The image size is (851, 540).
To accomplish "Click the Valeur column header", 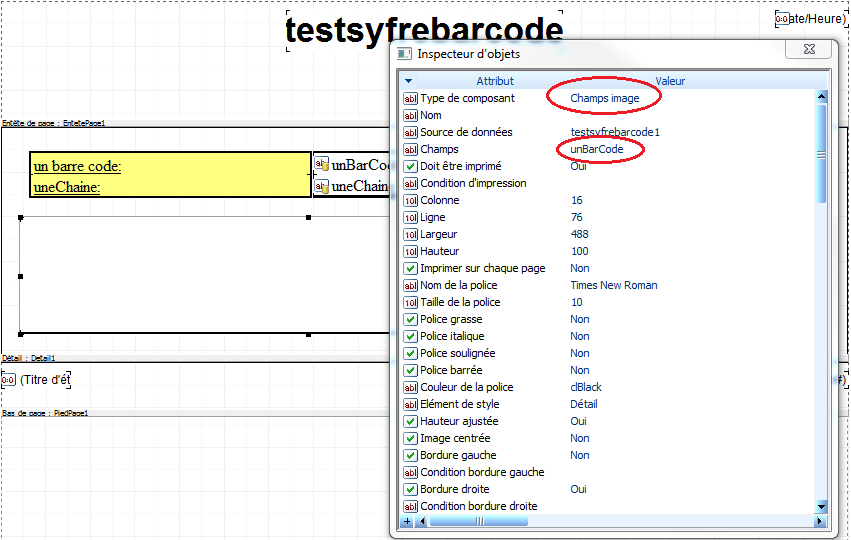I will pos(670,81).
